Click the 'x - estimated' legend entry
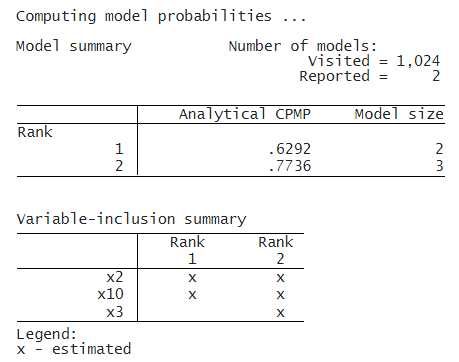The height and width of the screenshot is (362, 459). (74, 349)
